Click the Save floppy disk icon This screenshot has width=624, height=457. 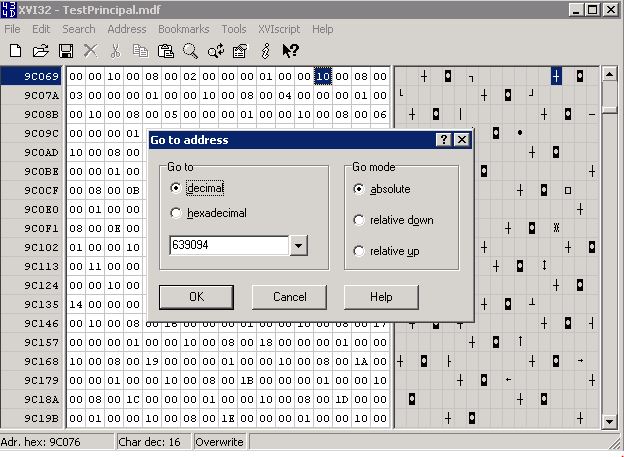[x=66, y=51]
